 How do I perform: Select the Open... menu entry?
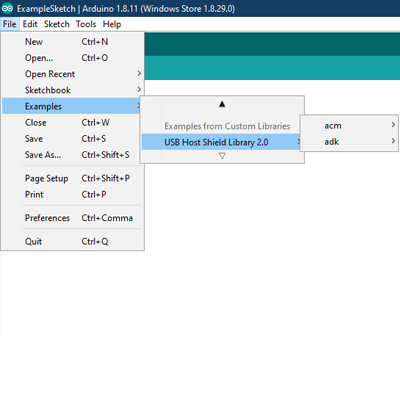(x=73, y=58)
